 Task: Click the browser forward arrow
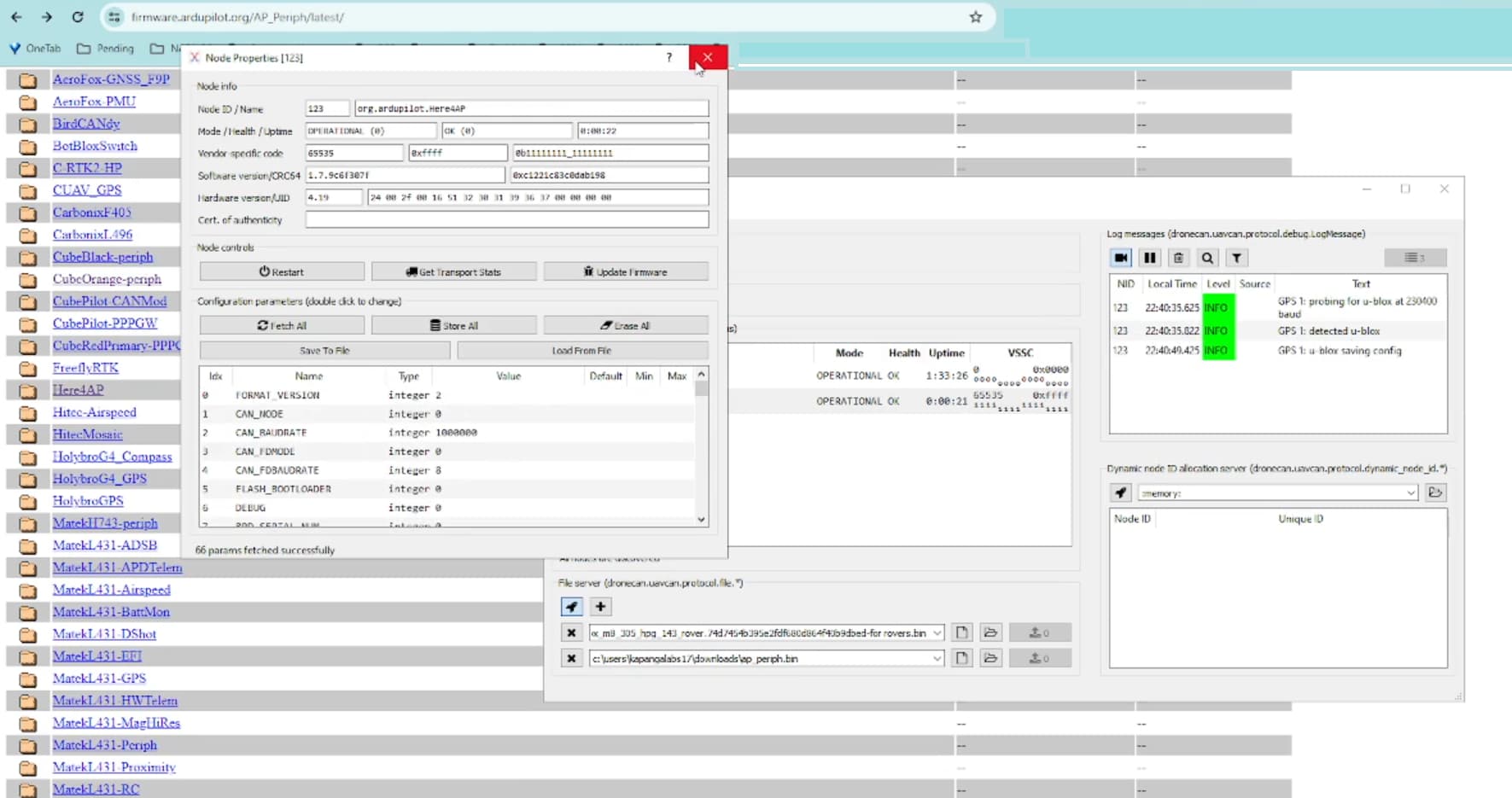click(47, 17)
